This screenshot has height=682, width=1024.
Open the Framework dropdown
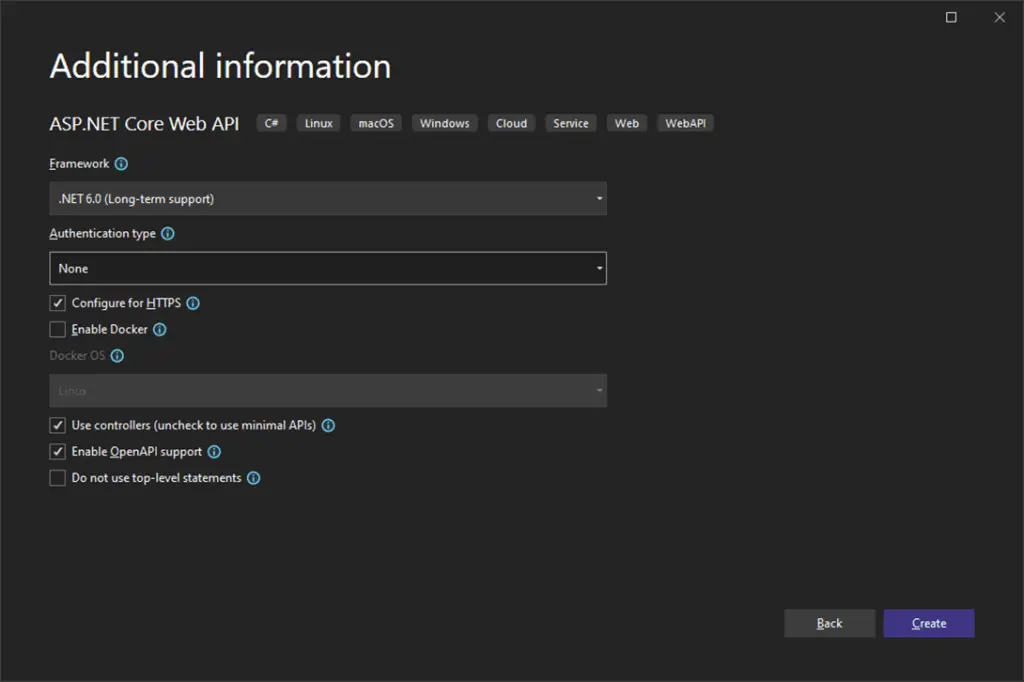point(328,199)
